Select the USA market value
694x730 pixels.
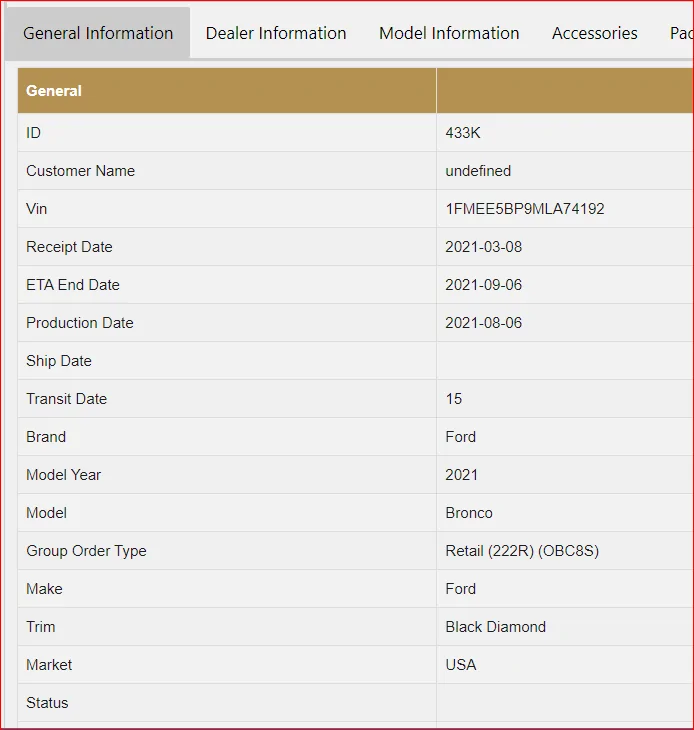460,665
